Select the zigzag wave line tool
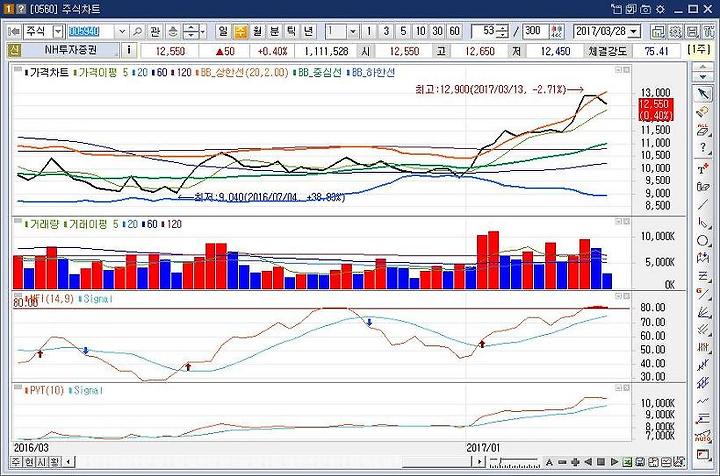This screenshot has width=720, height=476. [703, 401]
